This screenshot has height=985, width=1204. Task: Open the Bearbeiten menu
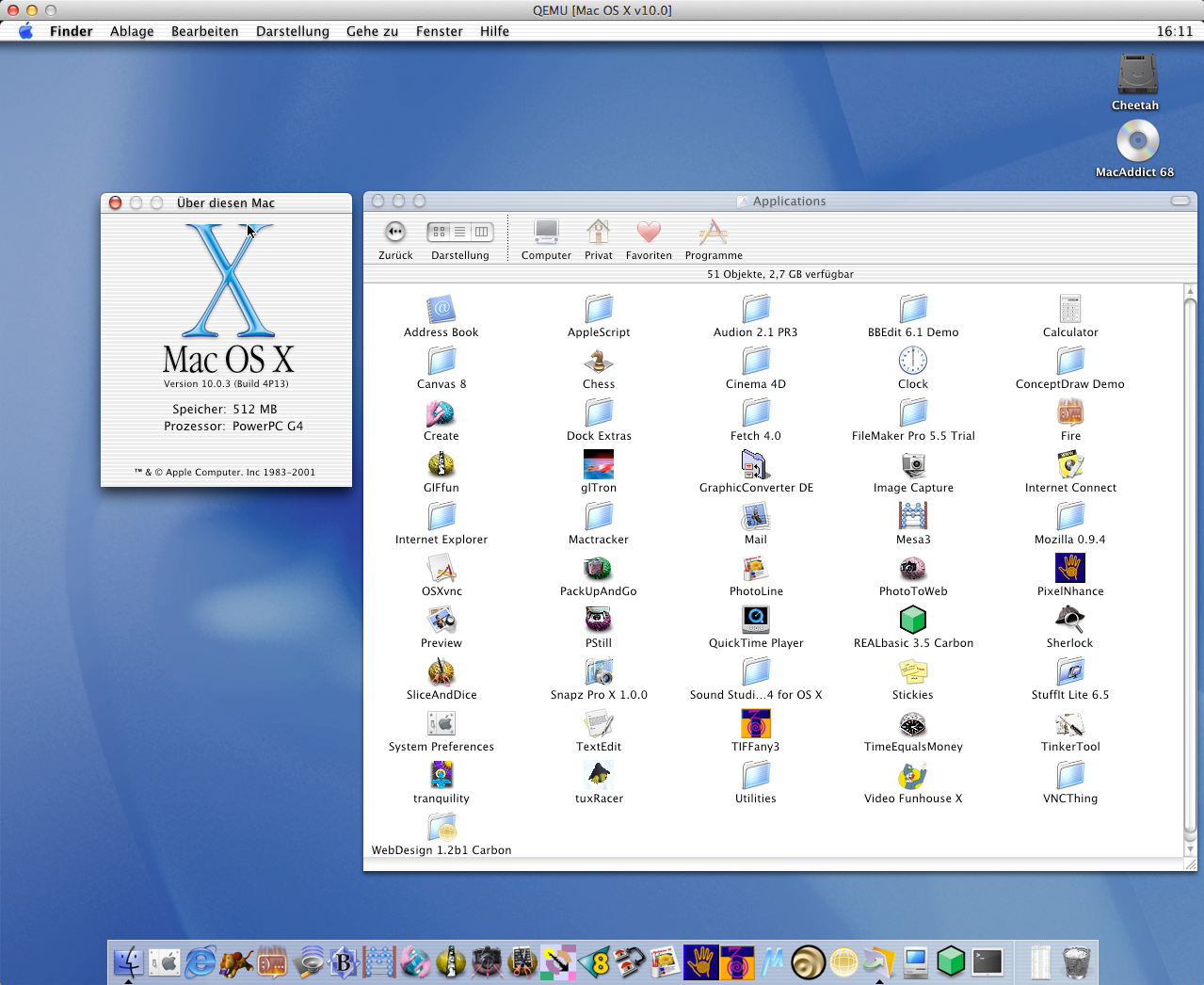(x=205, y=31)
